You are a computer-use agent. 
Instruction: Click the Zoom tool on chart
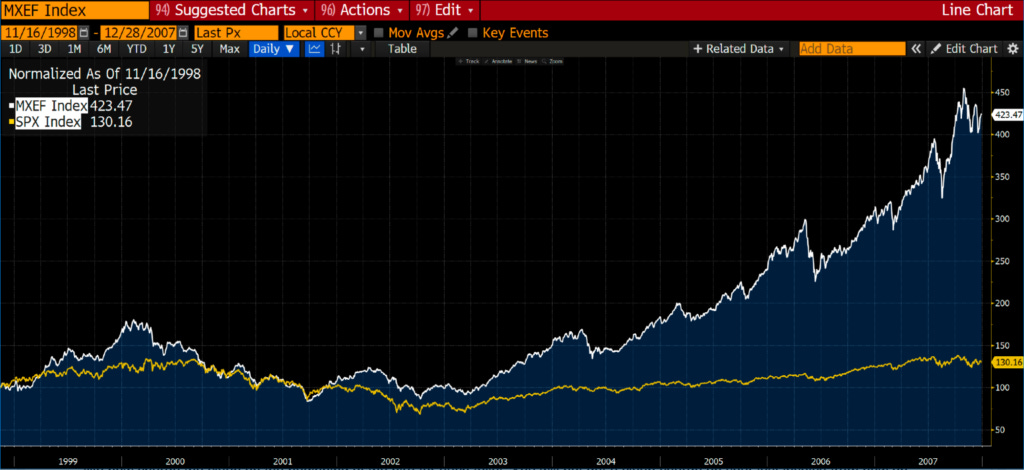pos(552,61)
